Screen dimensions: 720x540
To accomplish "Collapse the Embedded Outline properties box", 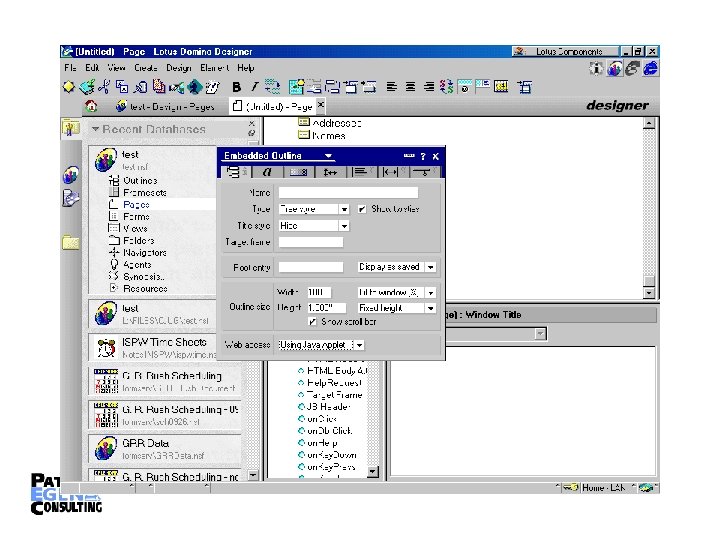I will click(409, 156).
